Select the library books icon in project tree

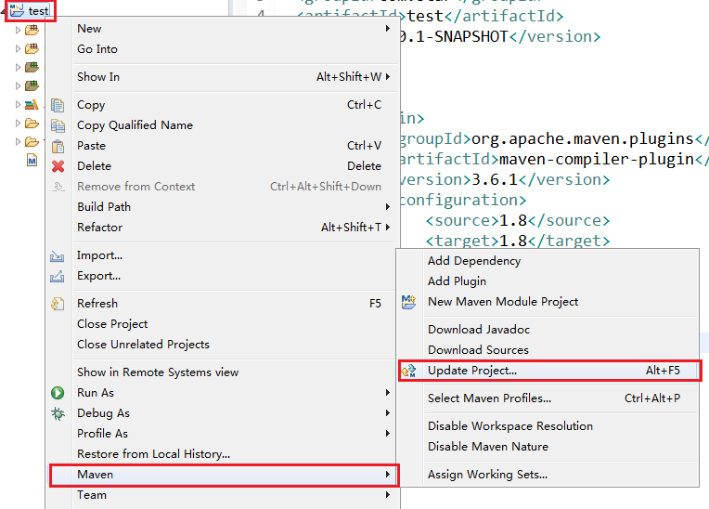pyautogui.click(x=31, y=105)
